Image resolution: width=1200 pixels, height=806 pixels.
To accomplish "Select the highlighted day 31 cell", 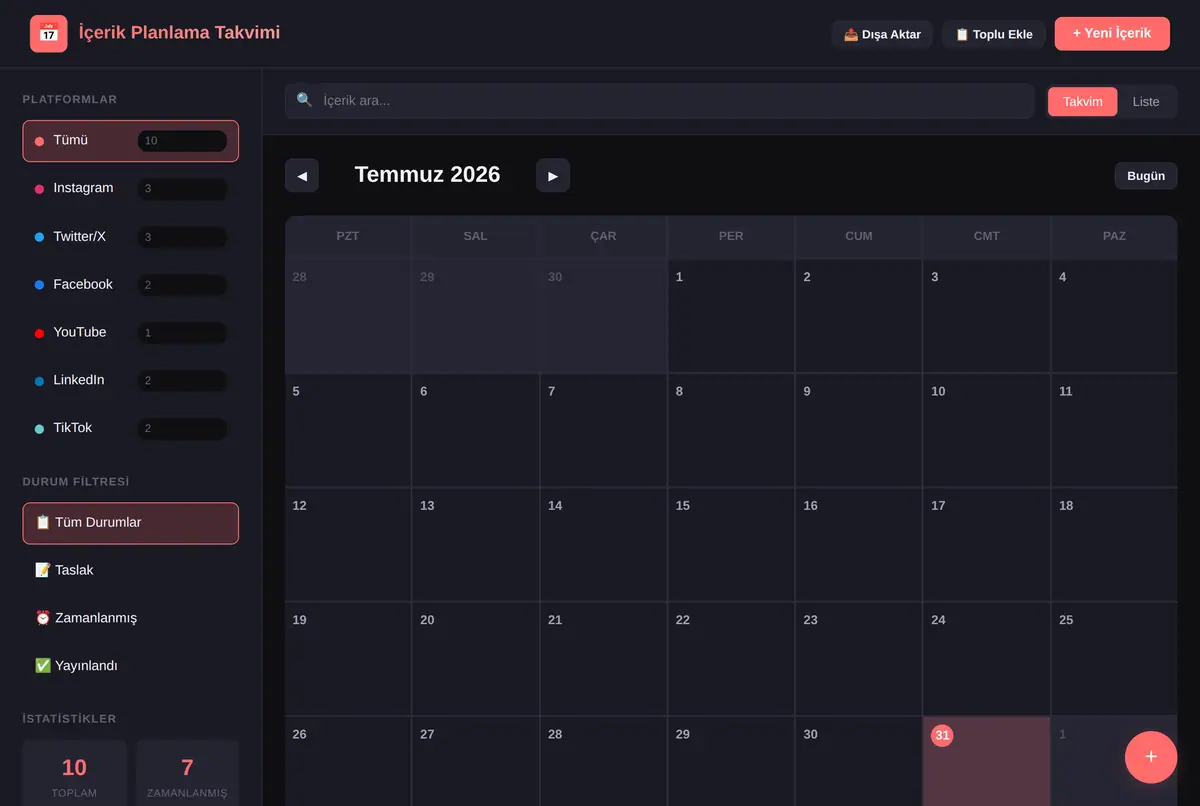I will point(986,761).
